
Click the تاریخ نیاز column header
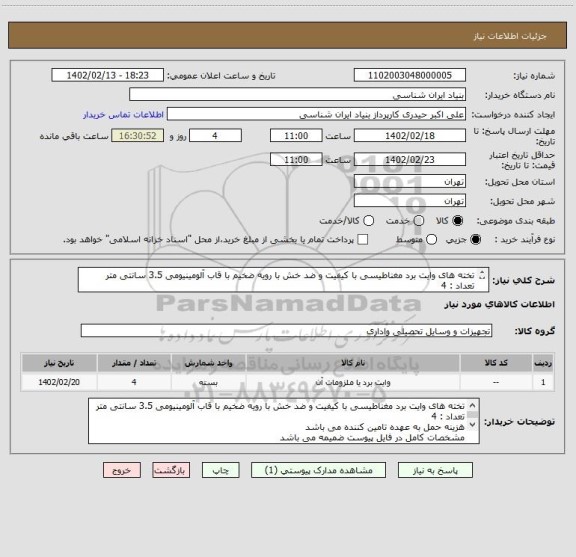[59, 363]
